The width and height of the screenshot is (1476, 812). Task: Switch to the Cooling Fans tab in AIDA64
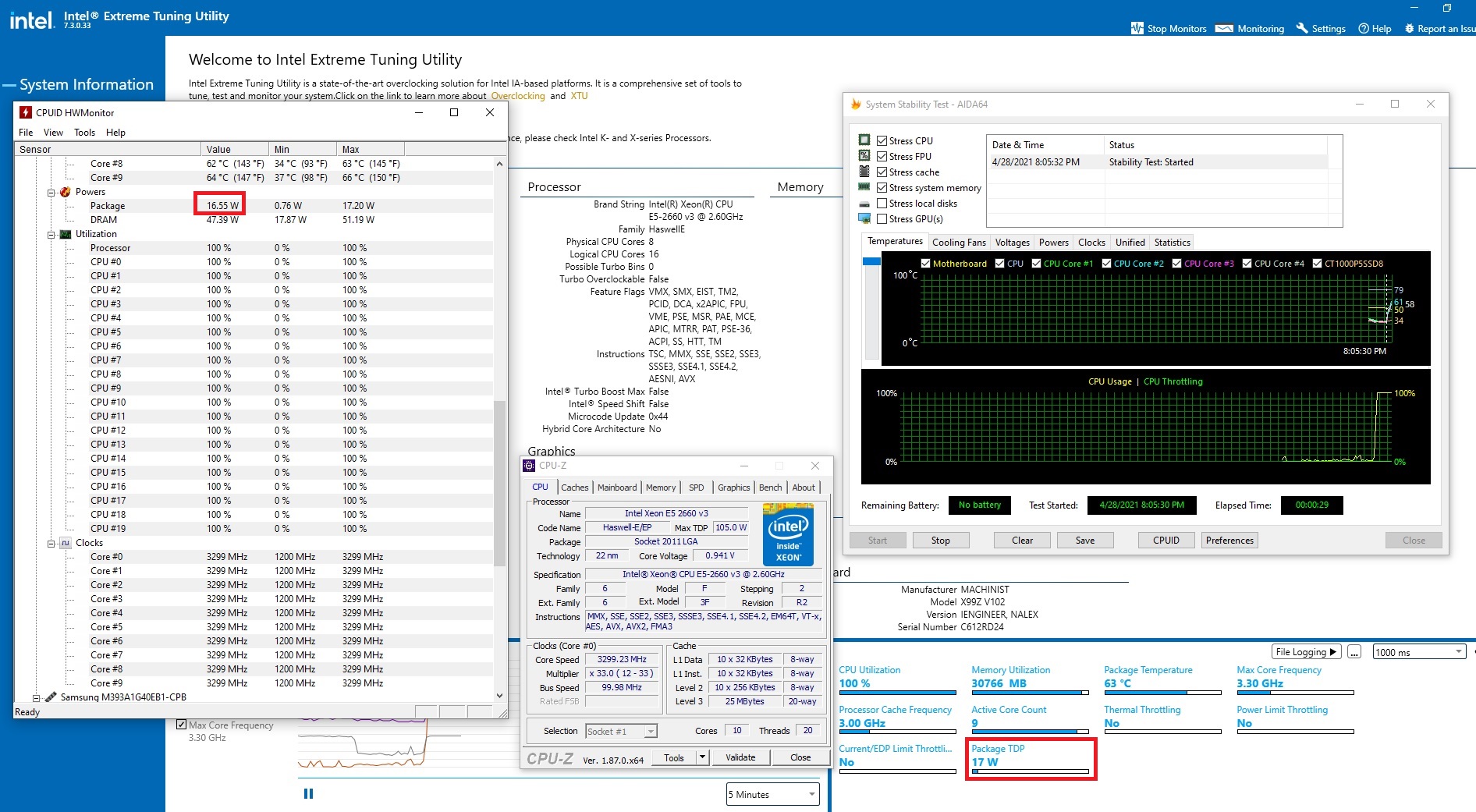click(959, 243)
